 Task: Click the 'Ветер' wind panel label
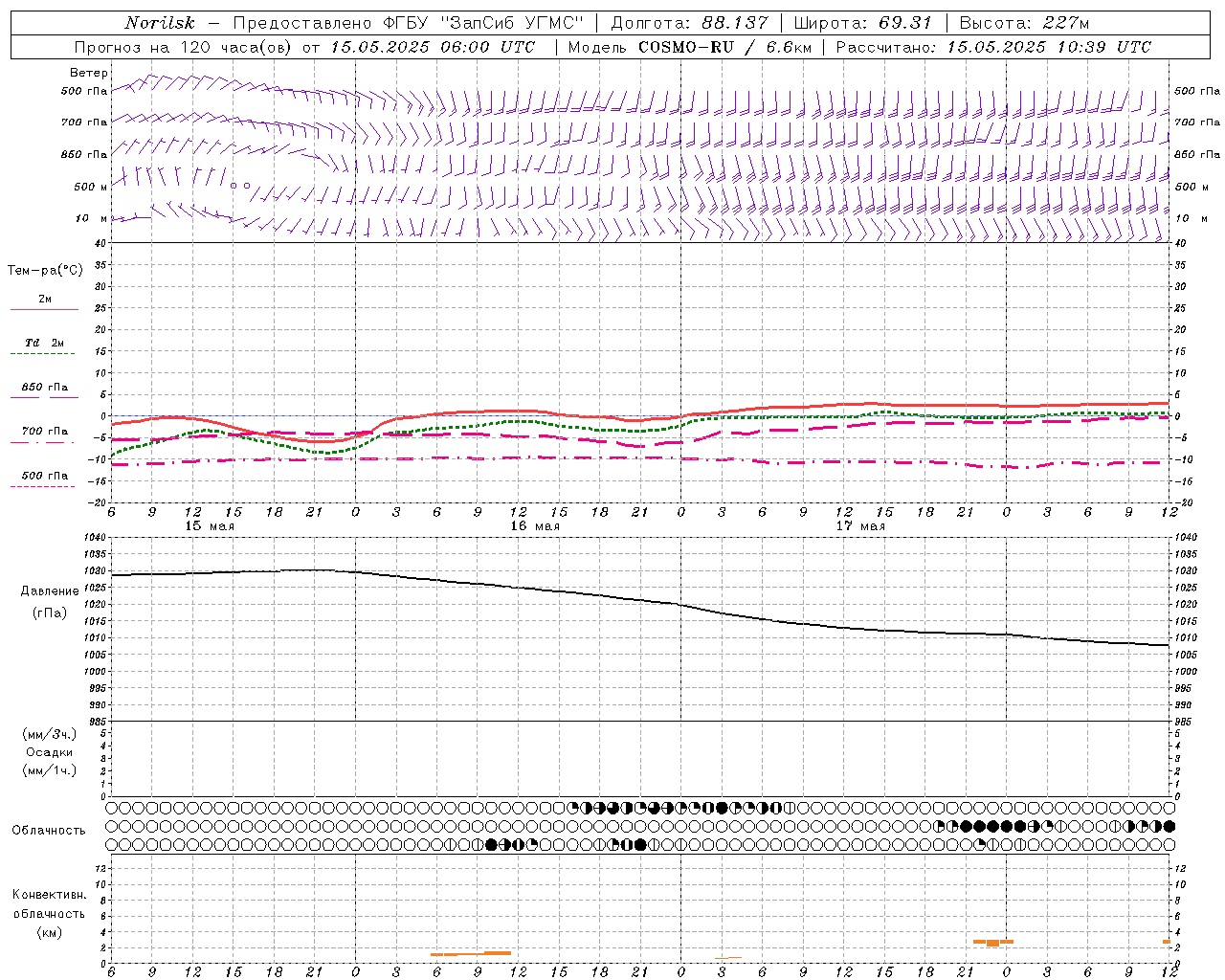(x=88, y=73)
